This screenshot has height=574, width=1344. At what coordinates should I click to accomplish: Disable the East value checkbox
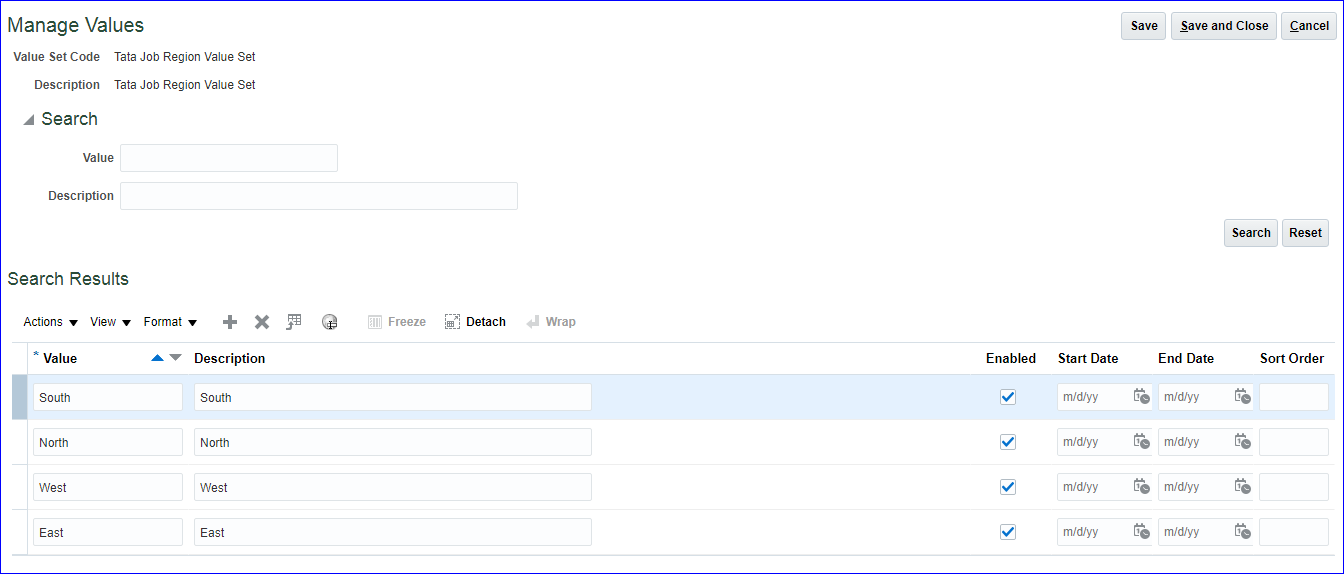pyautogui.click(x=1008, y=532)
